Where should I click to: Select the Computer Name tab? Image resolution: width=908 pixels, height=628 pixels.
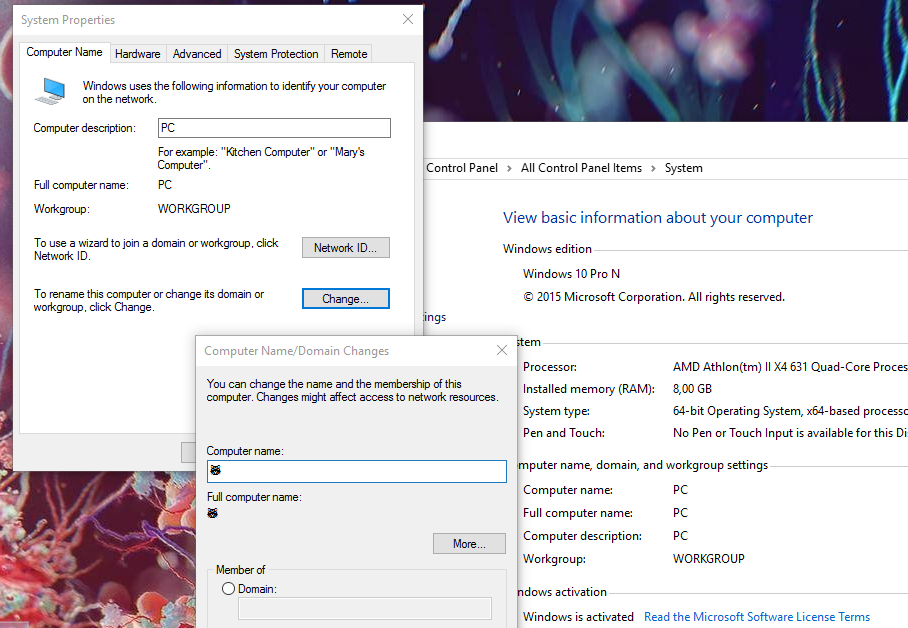point(64,53)
